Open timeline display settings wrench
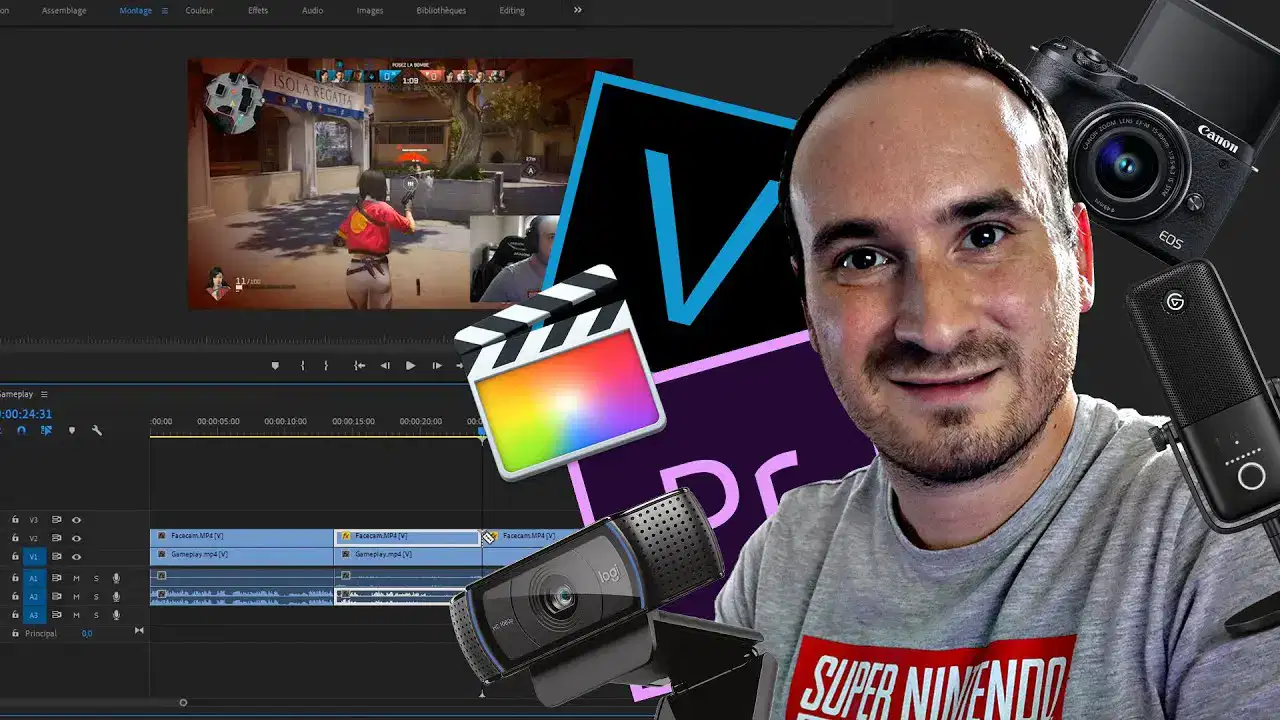Screen dimensions: 1280x720 pos(97,430)
